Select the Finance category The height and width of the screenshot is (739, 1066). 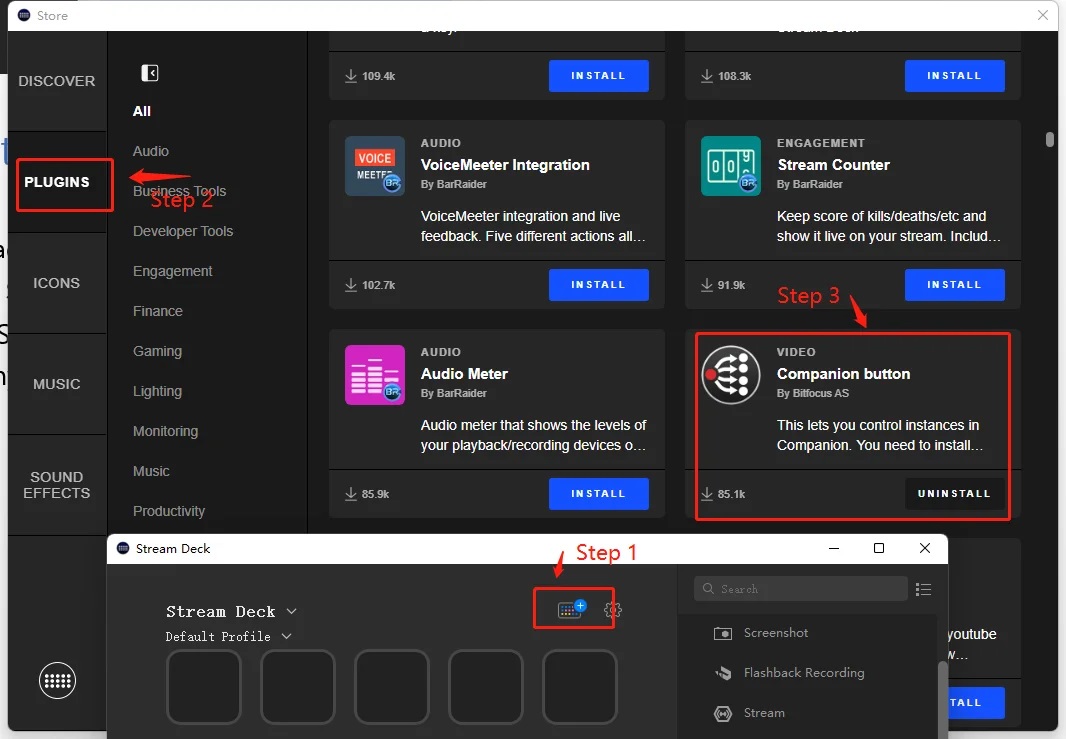[158, 311]
